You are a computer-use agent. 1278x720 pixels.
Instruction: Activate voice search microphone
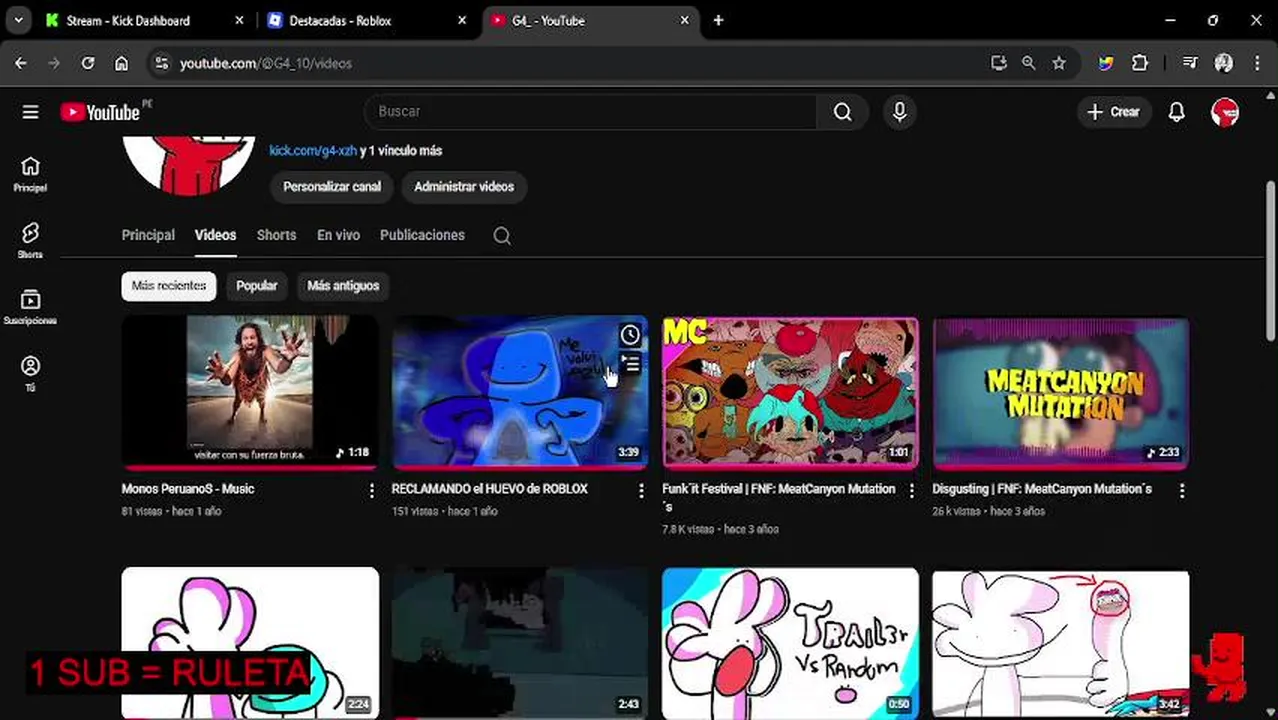[900, 112]
